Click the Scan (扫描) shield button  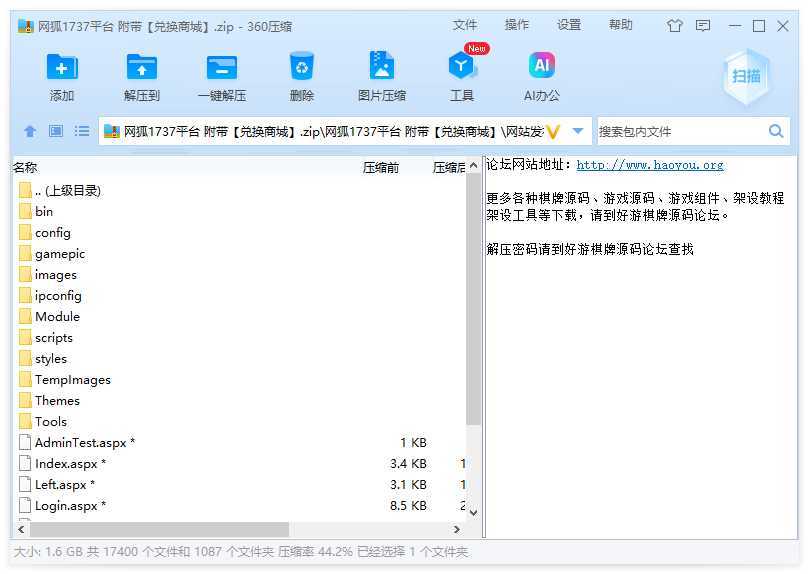pyautogui.click(x=746, y=77)
